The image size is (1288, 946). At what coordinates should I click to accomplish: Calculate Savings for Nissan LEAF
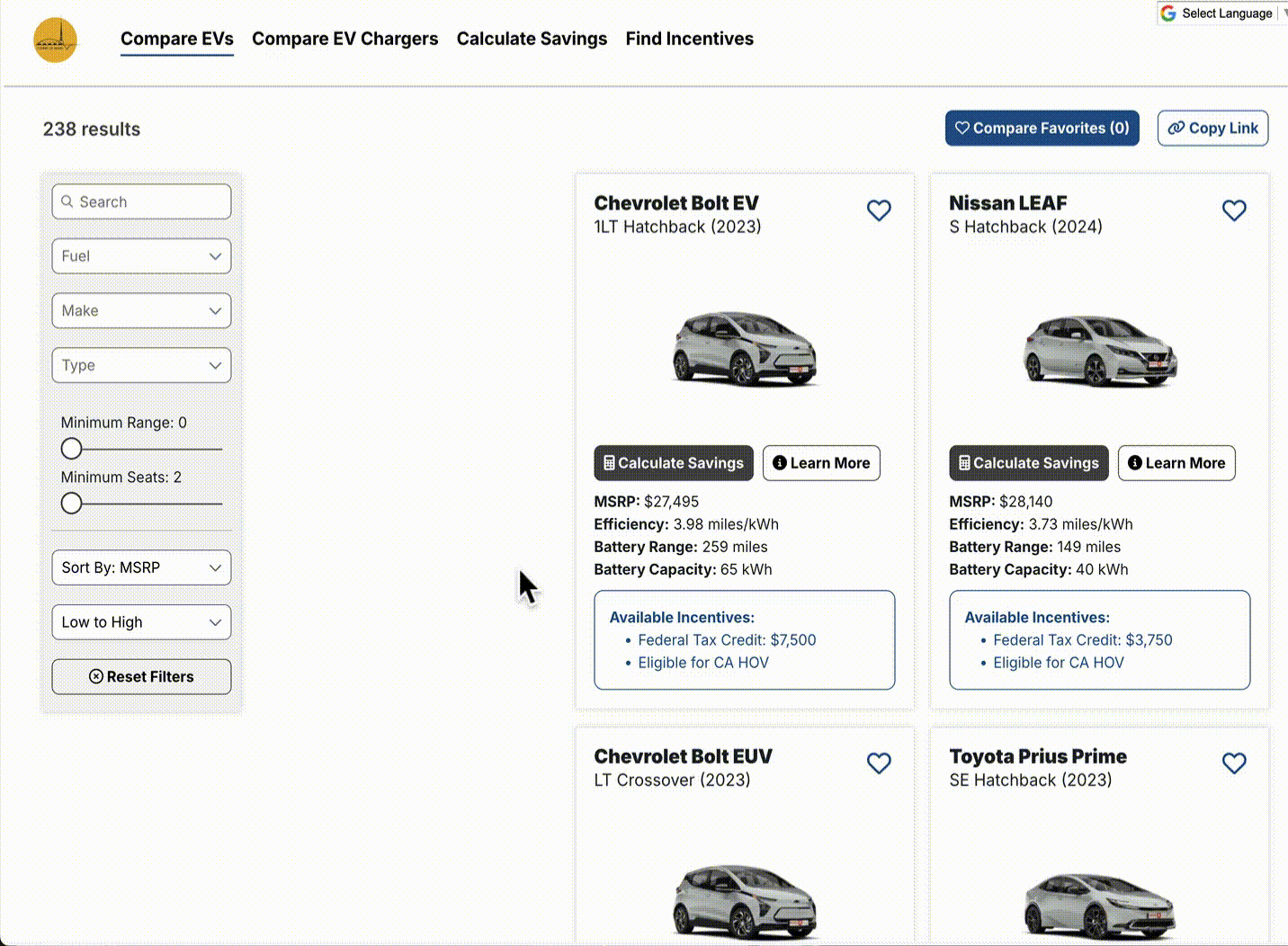point(1029,463)
